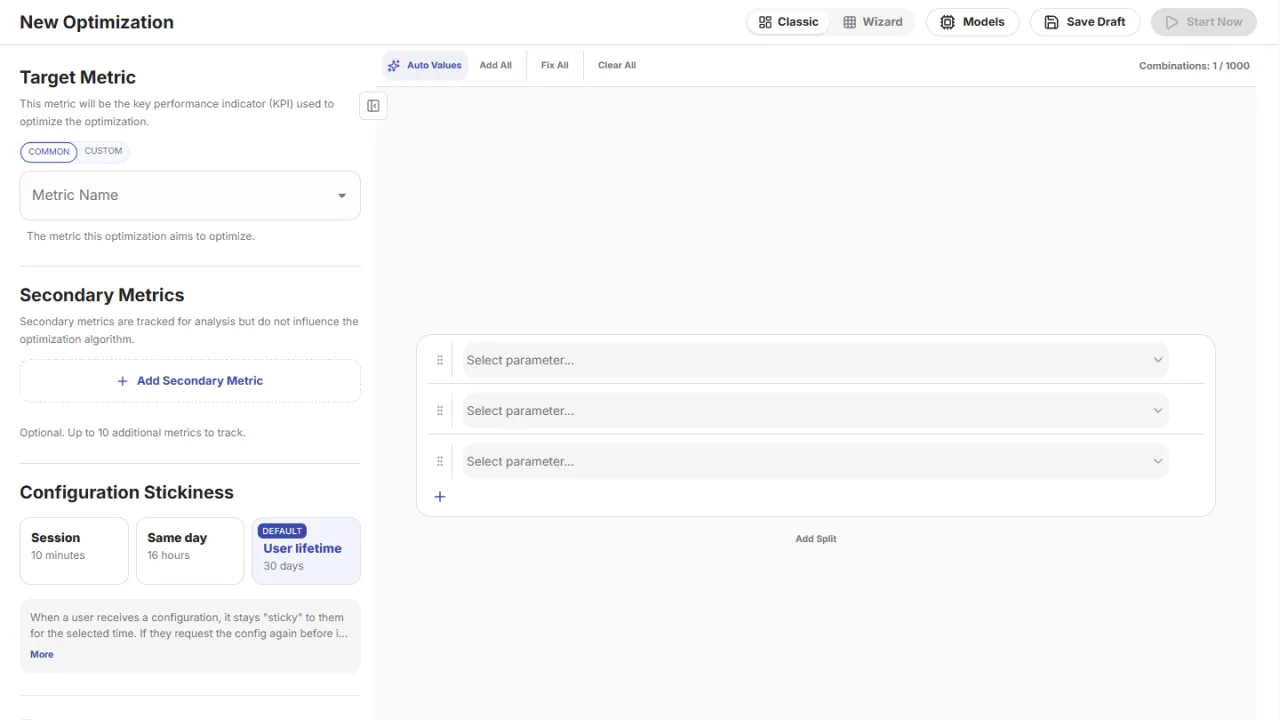Click Add Secondary Metric button
The image size is (1280, 720).
tap(190, 381)
